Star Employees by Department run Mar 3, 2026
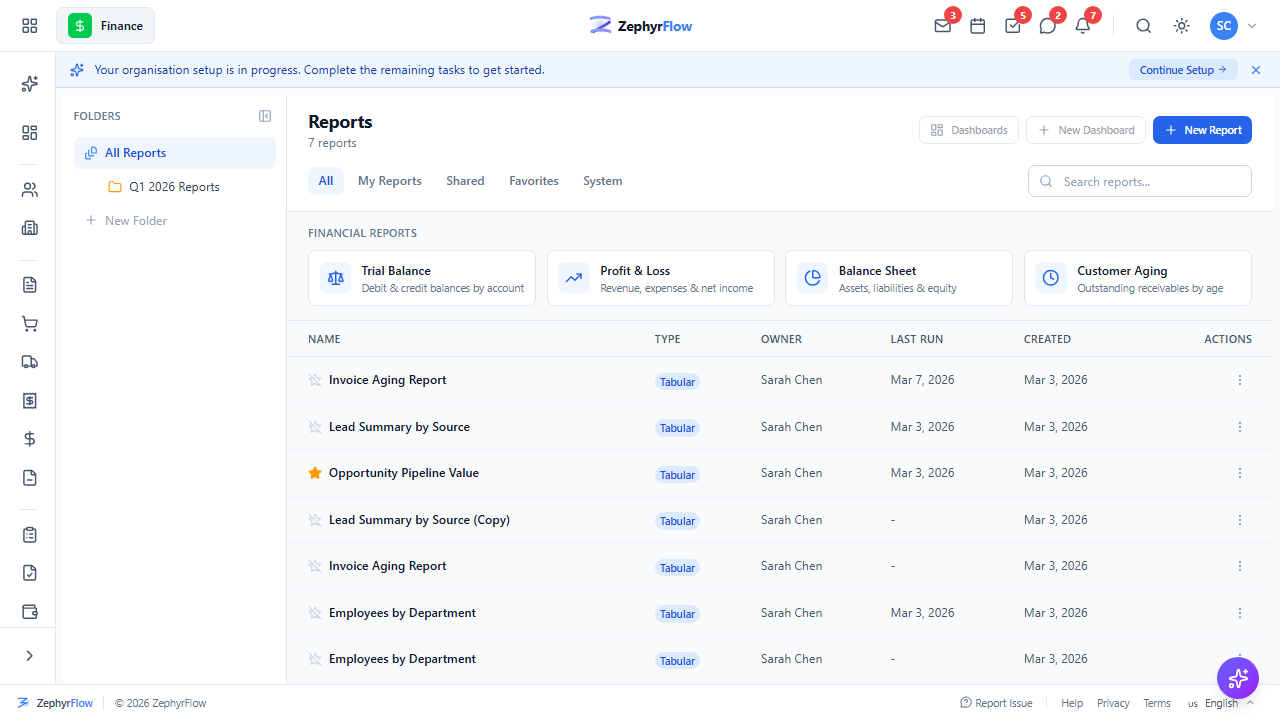1280x720 pixels. 315,613
